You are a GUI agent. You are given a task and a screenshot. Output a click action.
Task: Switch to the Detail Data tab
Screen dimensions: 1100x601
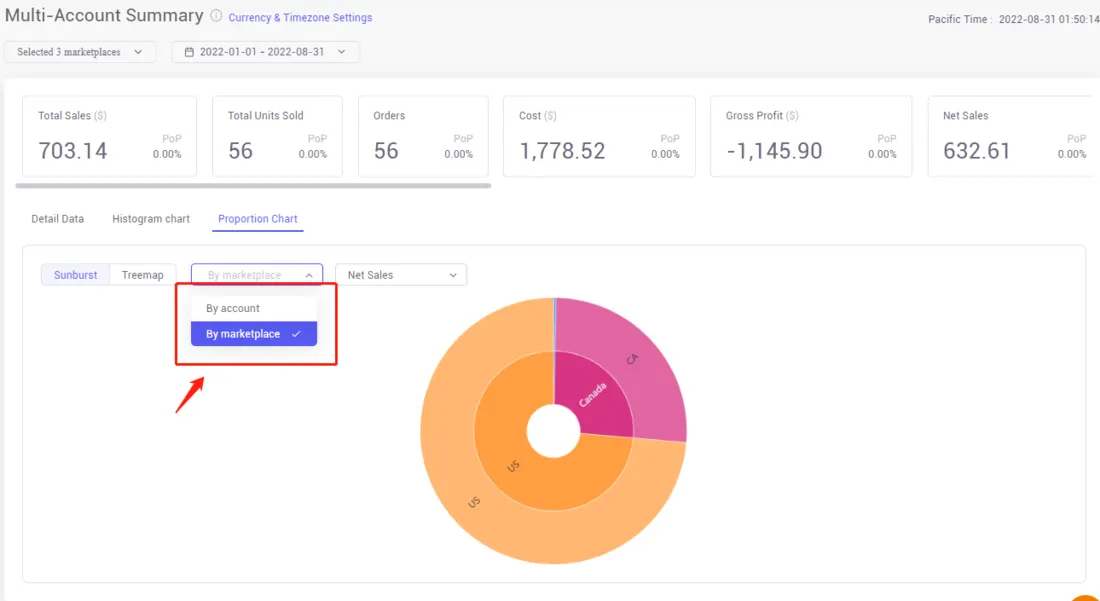coord(57,218)
